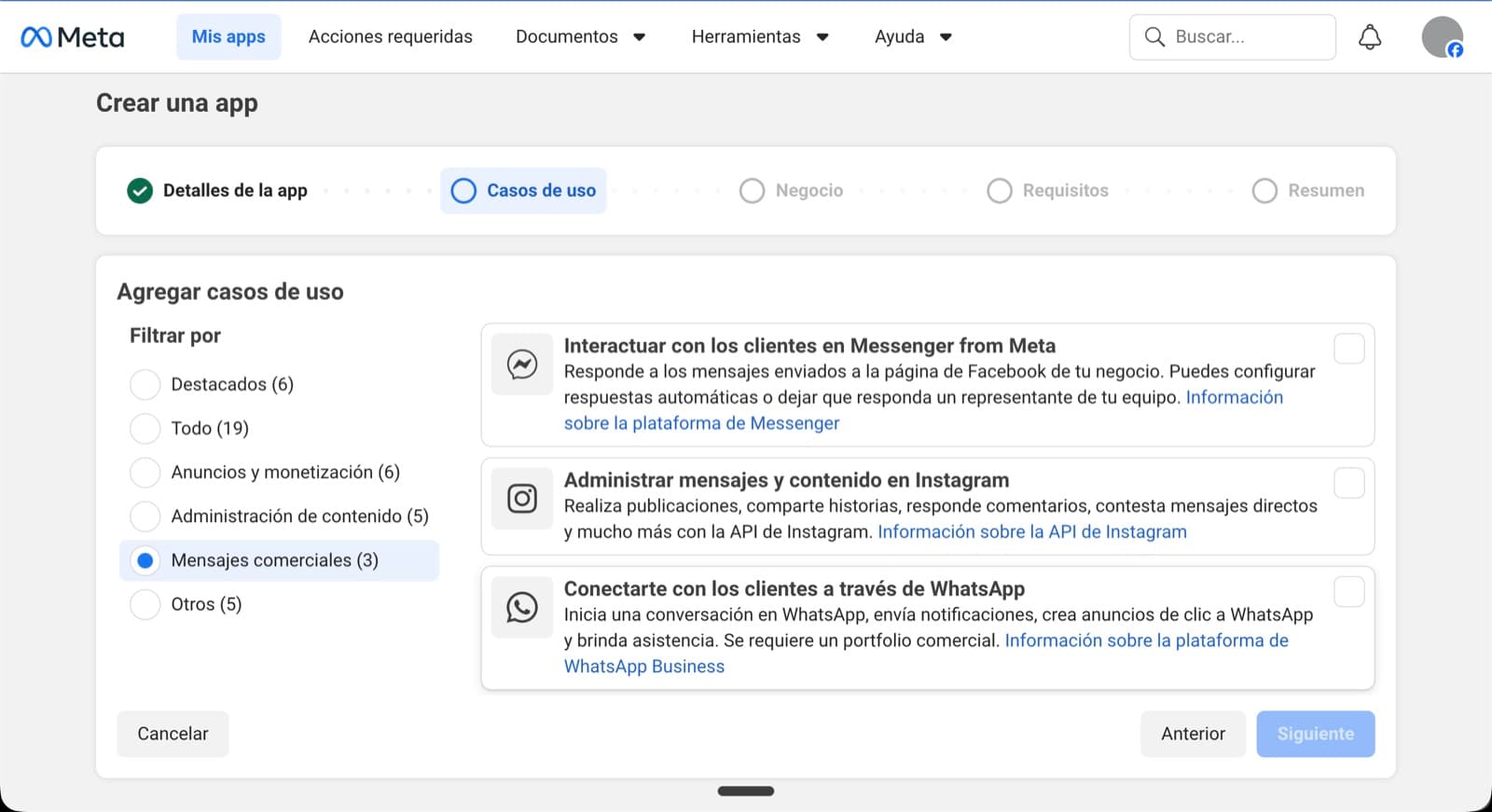Click the Cancelar button
The image size is (1492, 812).
click(173, 734)
